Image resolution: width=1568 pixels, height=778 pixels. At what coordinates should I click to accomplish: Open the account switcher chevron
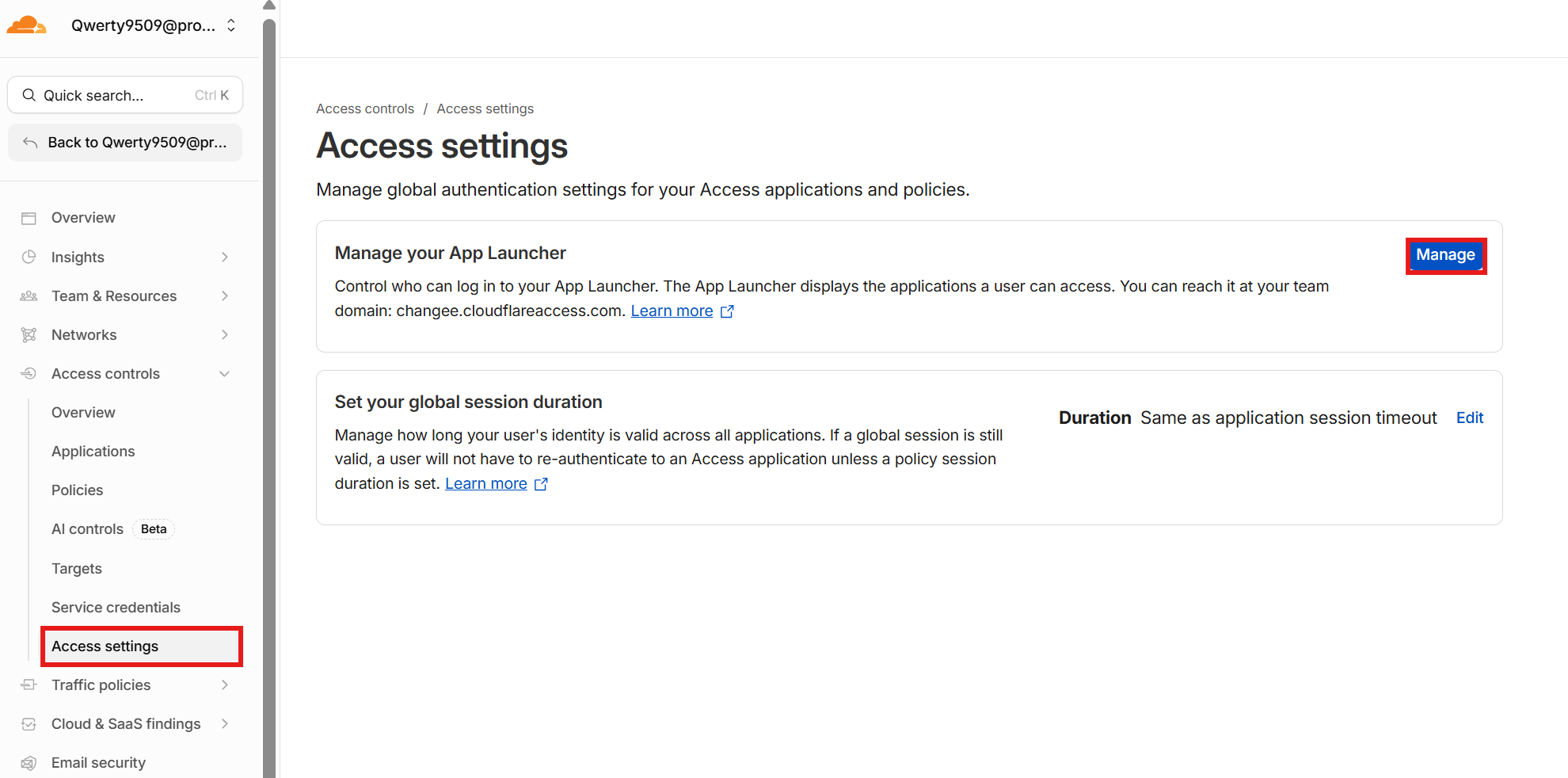tap(231, 25)
